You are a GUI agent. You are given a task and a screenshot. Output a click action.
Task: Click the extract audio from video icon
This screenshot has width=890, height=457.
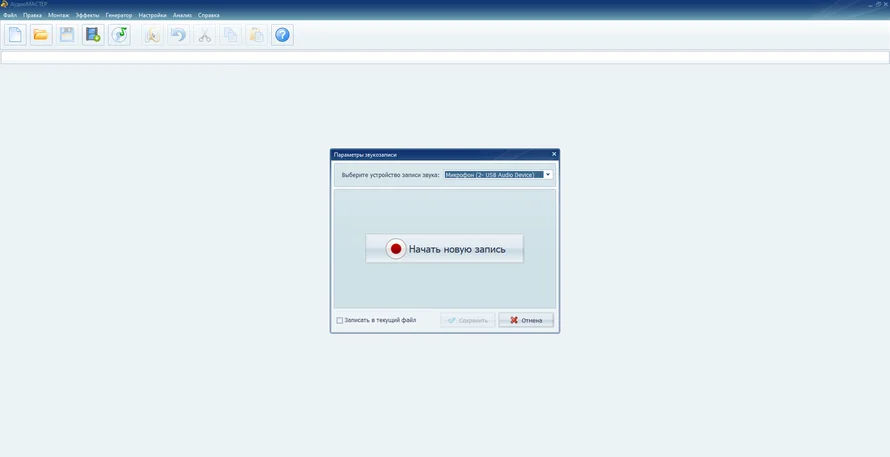[93, 35]
